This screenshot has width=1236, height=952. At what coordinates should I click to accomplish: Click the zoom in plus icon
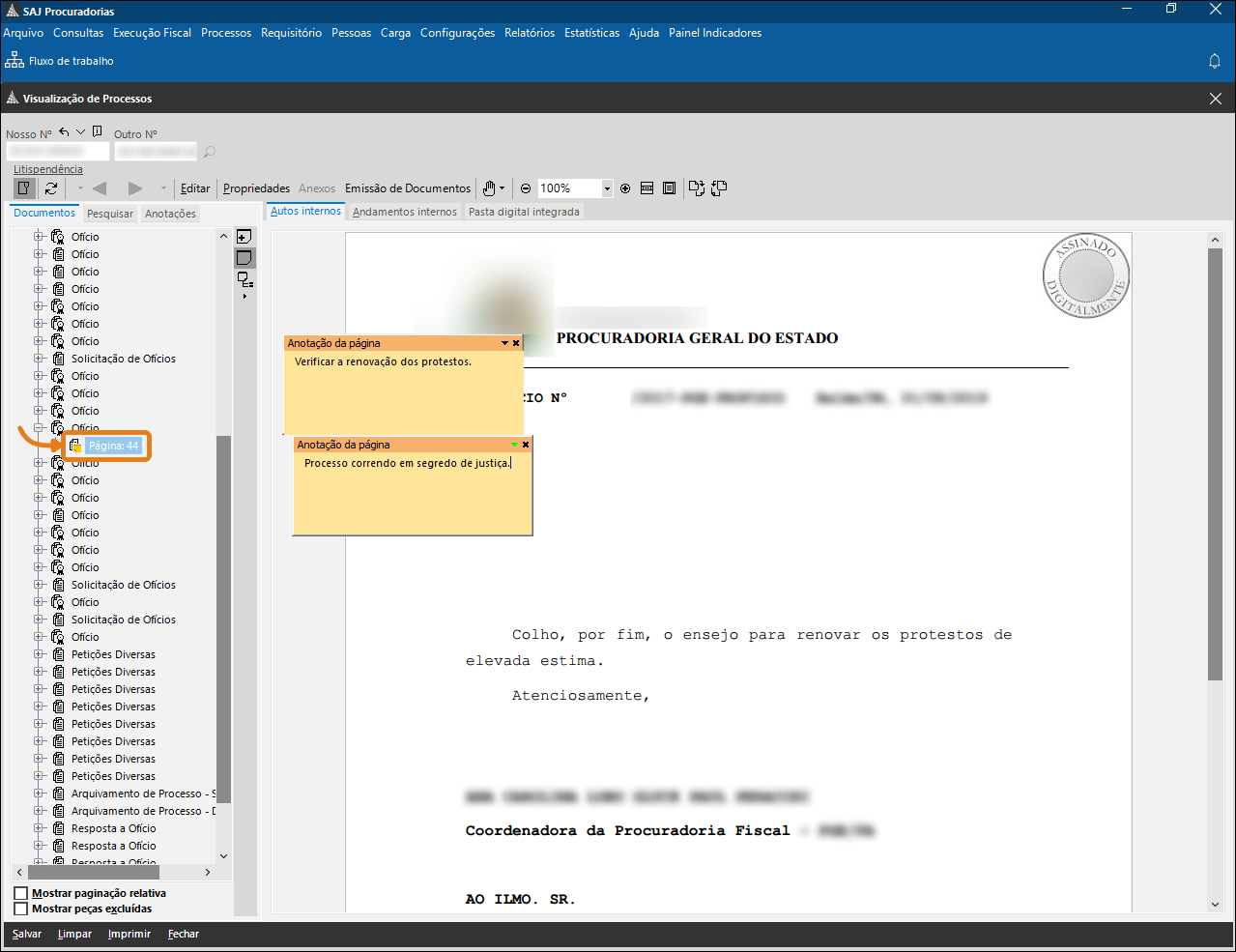(625, 188)
